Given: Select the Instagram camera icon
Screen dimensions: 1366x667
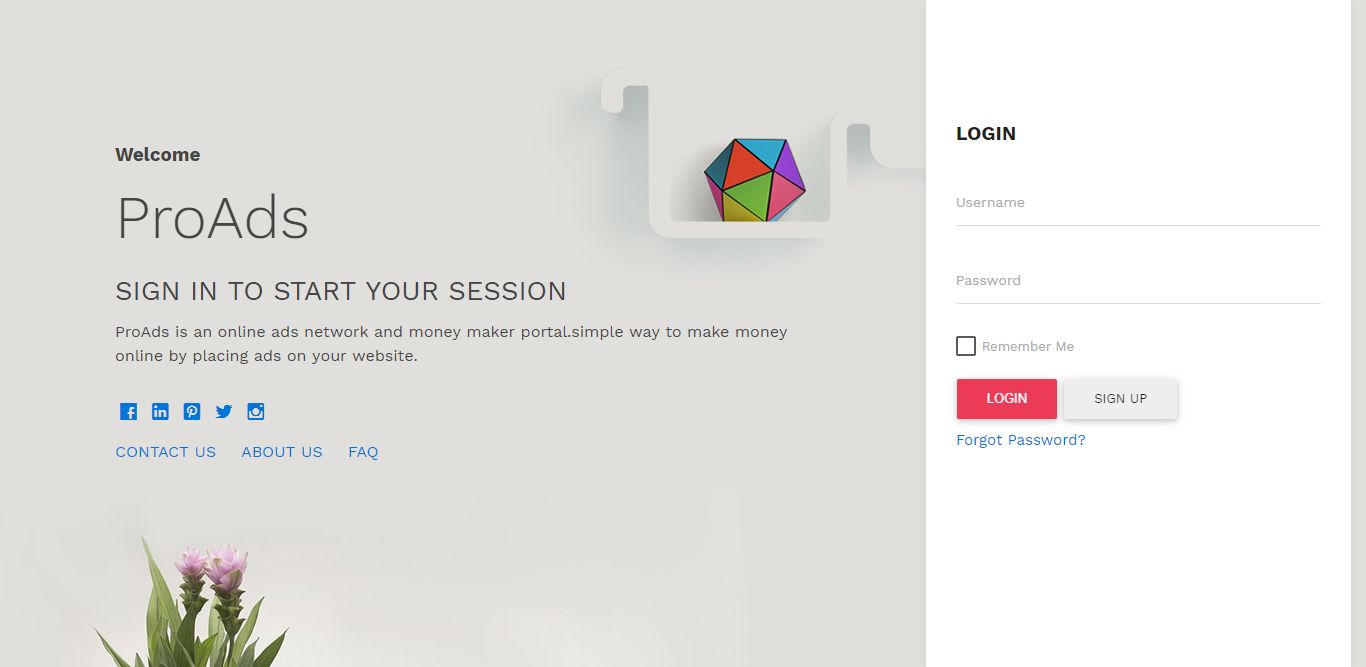Looking at the screenshot, I should point(256,412).
